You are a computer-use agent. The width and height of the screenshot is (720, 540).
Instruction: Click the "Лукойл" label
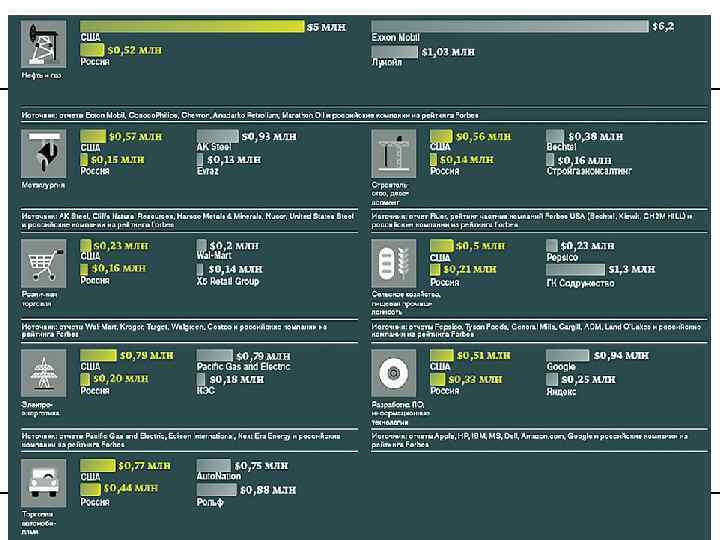[x=387, y=62]
